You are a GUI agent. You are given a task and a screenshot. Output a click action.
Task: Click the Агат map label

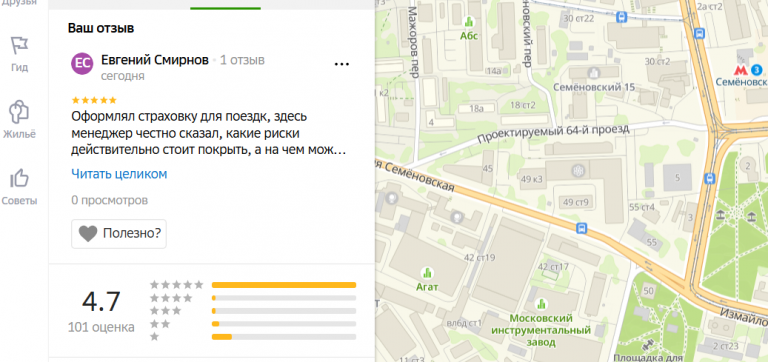427,287
